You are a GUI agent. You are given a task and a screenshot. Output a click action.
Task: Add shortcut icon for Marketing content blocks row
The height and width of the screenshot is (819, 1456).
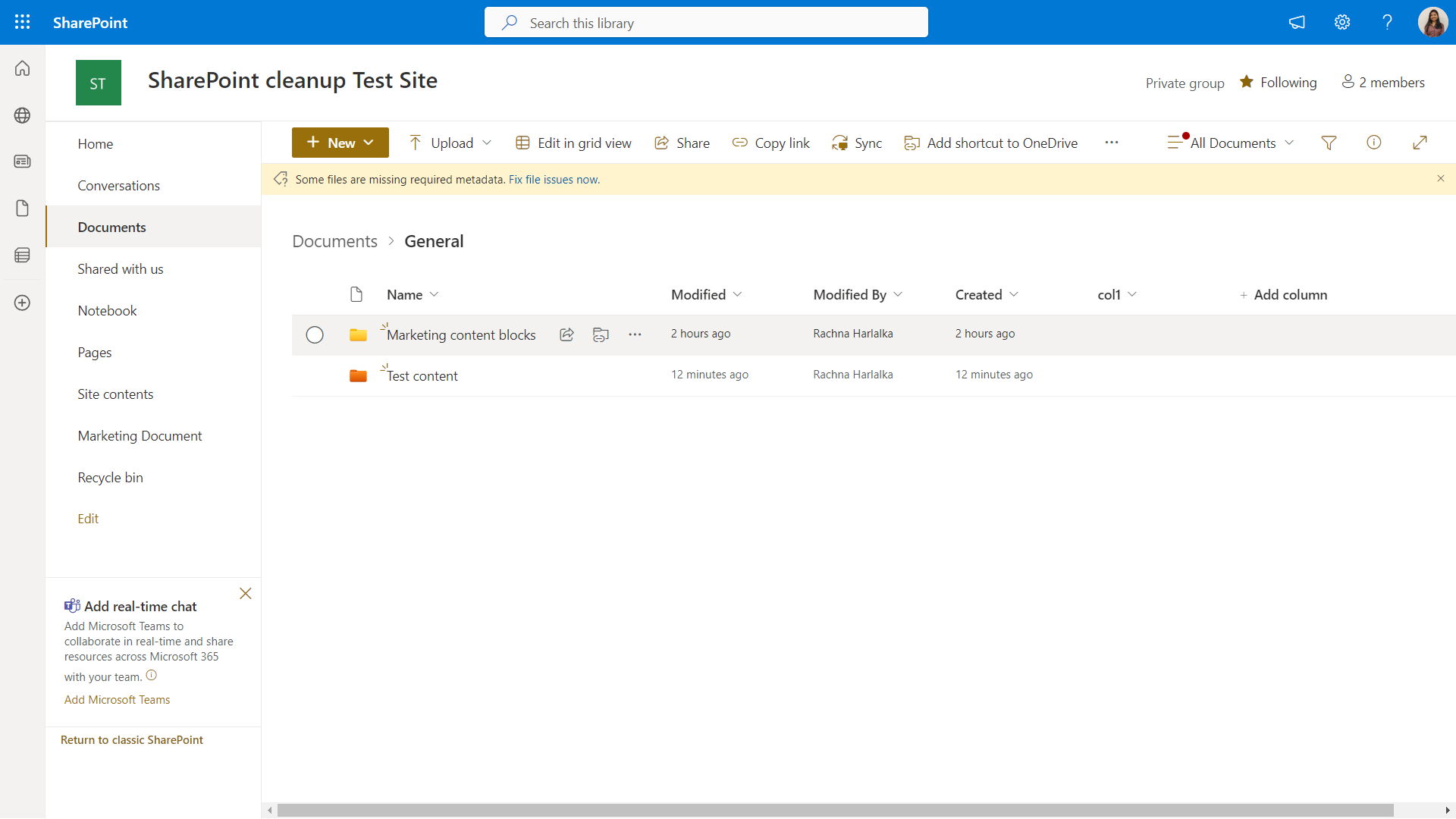click(601, 334)
